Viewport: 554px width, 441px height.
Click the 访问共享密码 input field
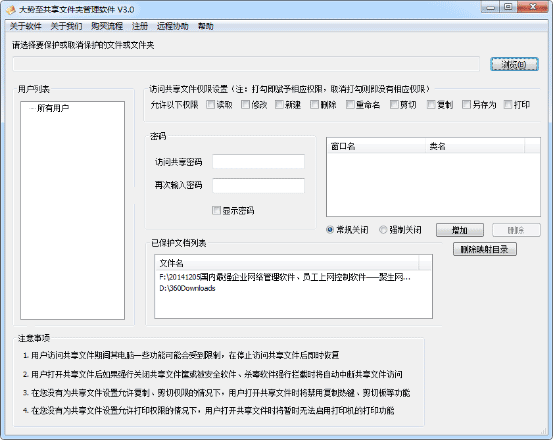tap(258, 161)
